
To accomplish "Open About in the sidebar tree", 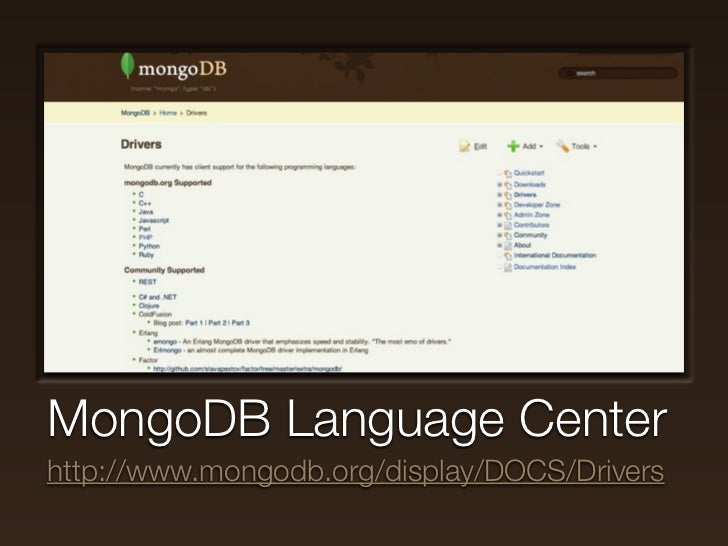I will (x=522, y=245).
